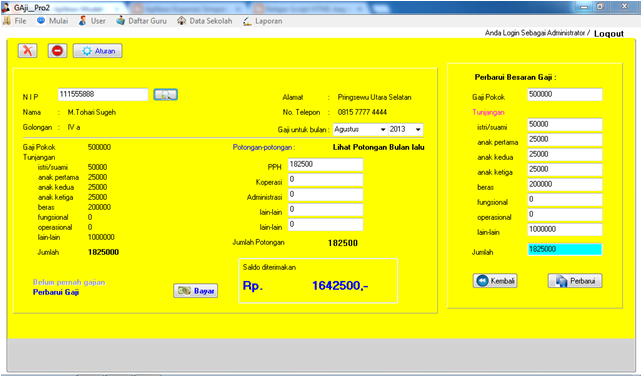642x377 pixels.
Task: Click the Daftar Guru icon in menu bar
Action: tap(120, 20)
